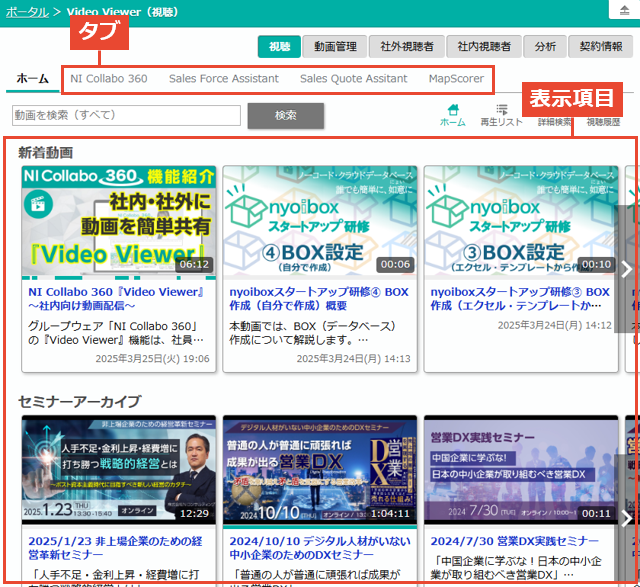This screenshot has height=587, width=640.
Task: Click the date 2025年3月25日(火) 19:06
Action: coord(152,358)
